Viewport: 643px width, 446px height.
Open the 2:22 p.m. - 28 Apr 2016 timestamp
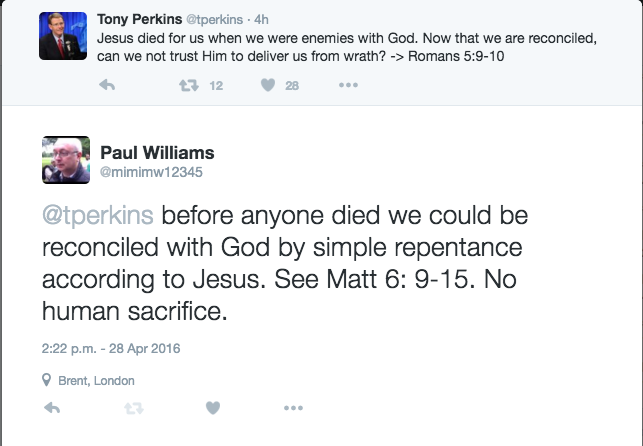coord(111,349)
